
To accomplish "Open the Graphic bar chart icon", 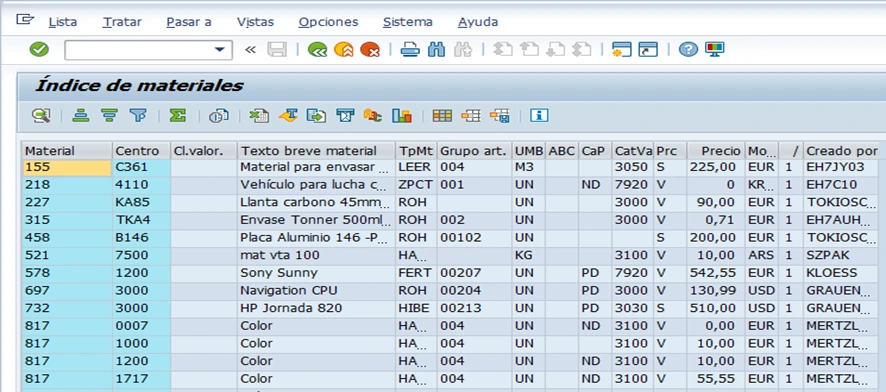I will click(x=402, y=116).
